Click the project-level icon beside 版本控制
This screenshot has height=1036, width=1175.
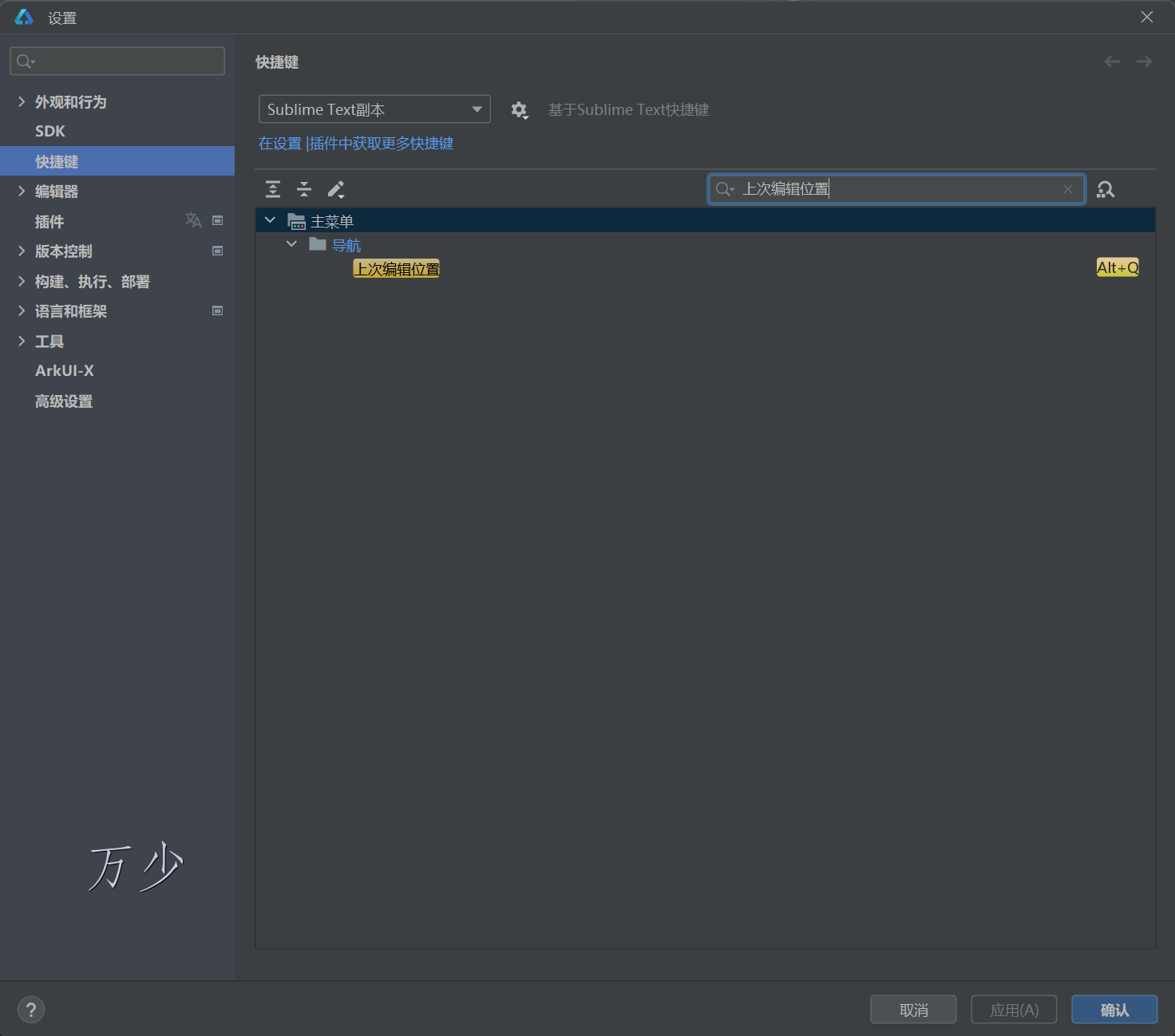click(217, 251)
